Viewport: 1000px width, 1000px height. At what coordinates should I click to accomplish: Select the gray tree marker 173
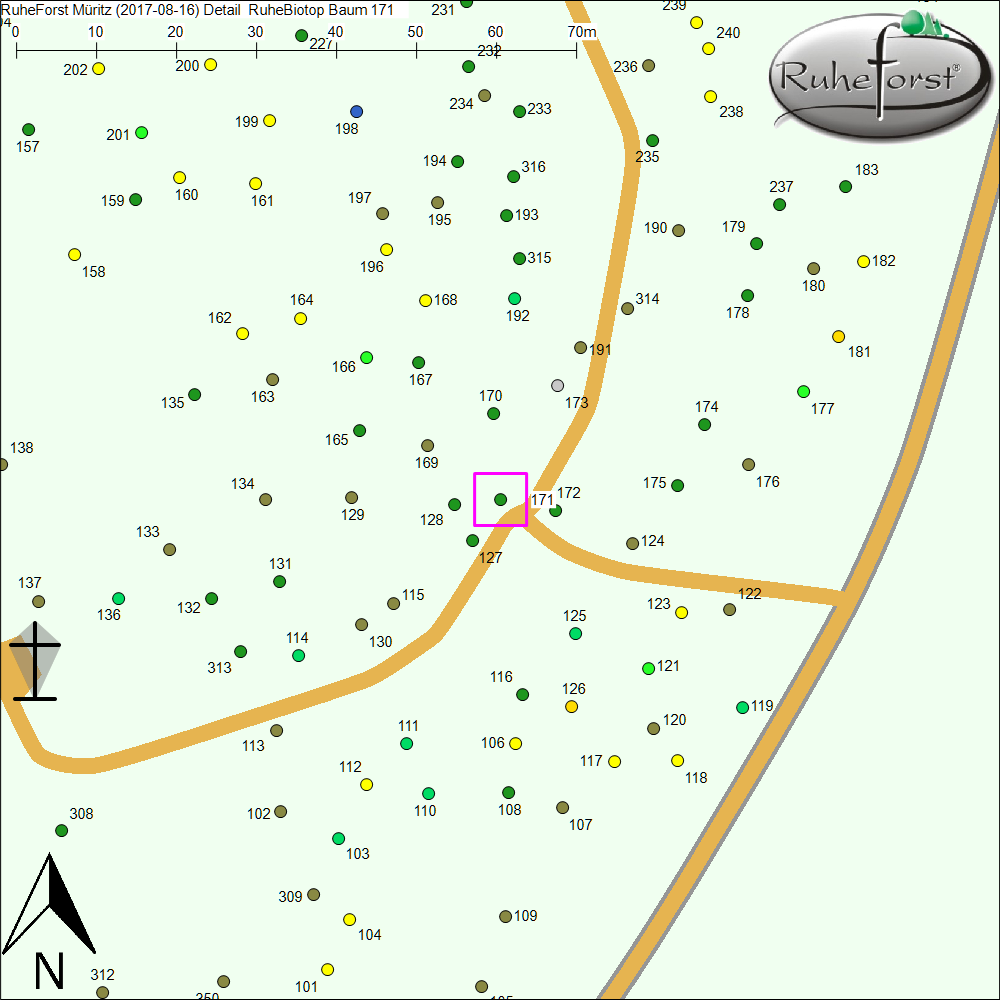point(558,385)
